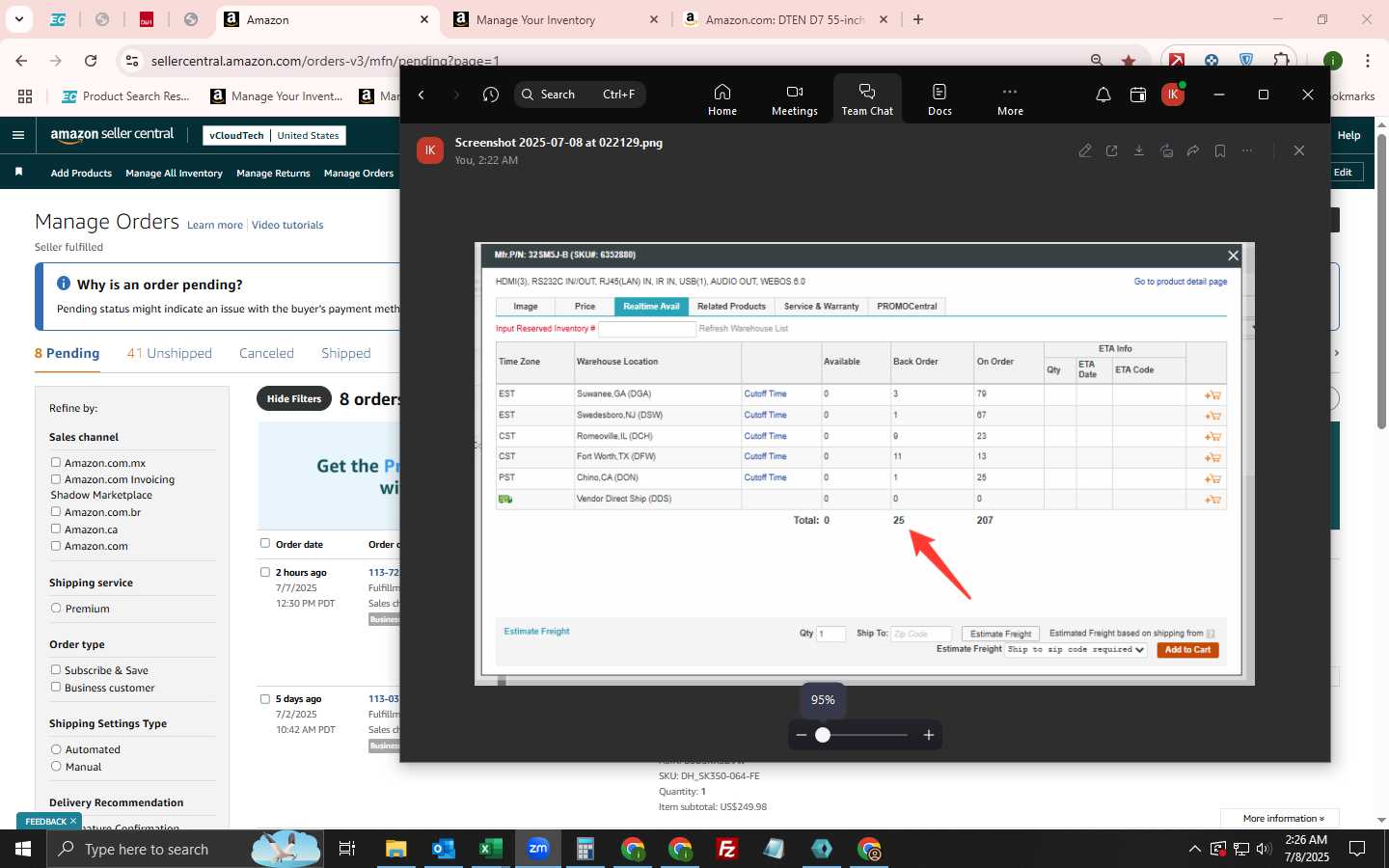The width and height of the screenshot is (1389, 868).
Task: Click the pencil edit icon in image viewer
Action: pyautogui.click(x=1085, y=150)
